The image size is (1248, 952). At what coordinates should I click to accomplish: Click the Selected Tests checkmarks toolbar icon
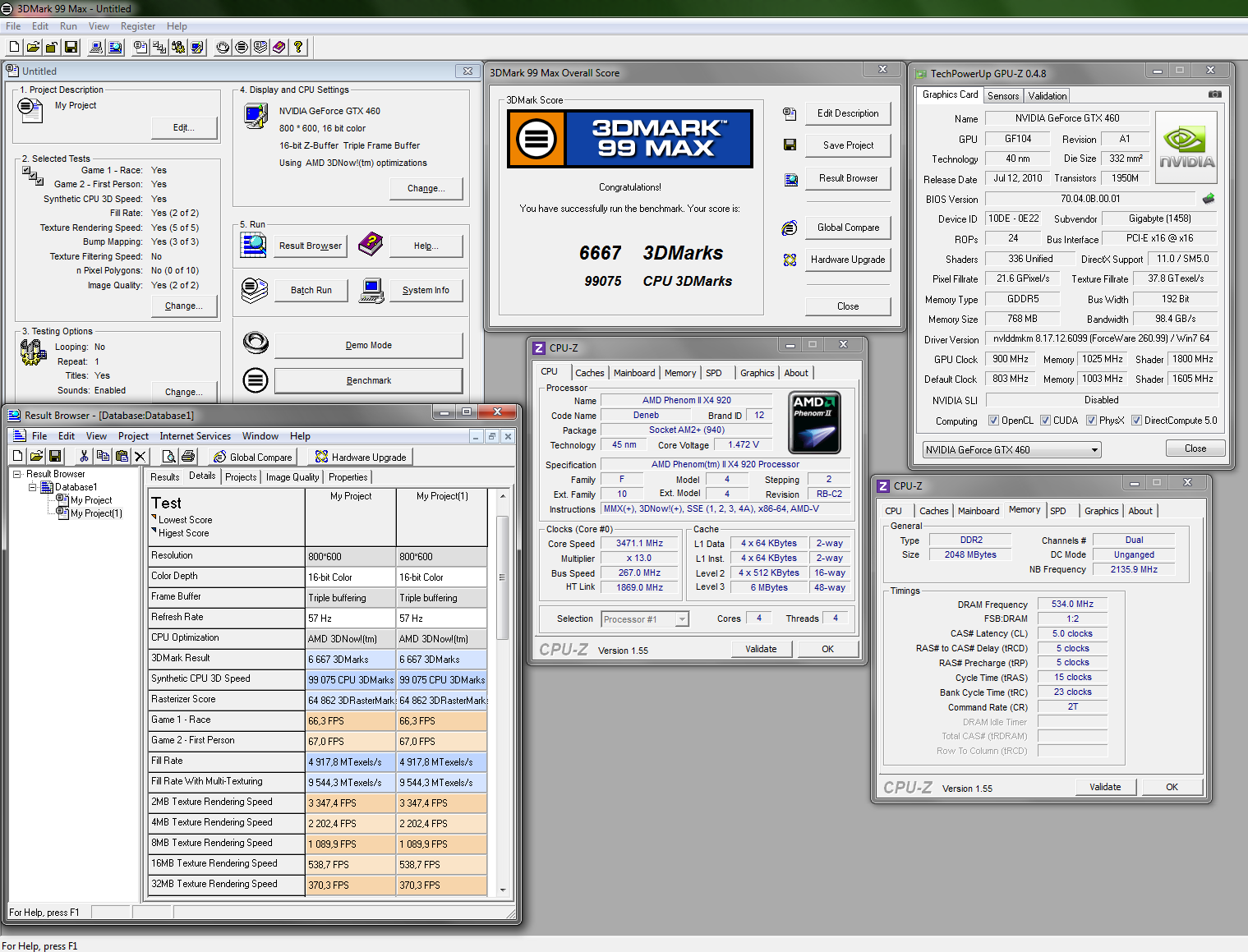pyautogui.click(x=159, y=48)
